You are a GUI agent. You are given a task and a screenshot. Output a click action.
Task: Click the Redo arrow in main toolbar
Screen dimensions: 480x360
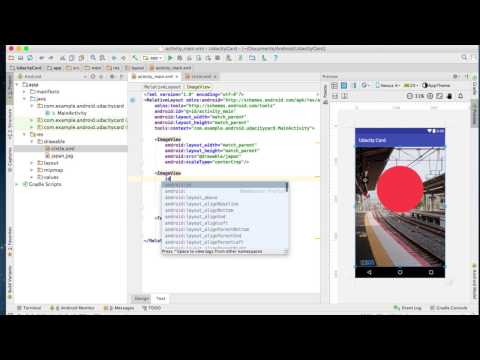51,58
